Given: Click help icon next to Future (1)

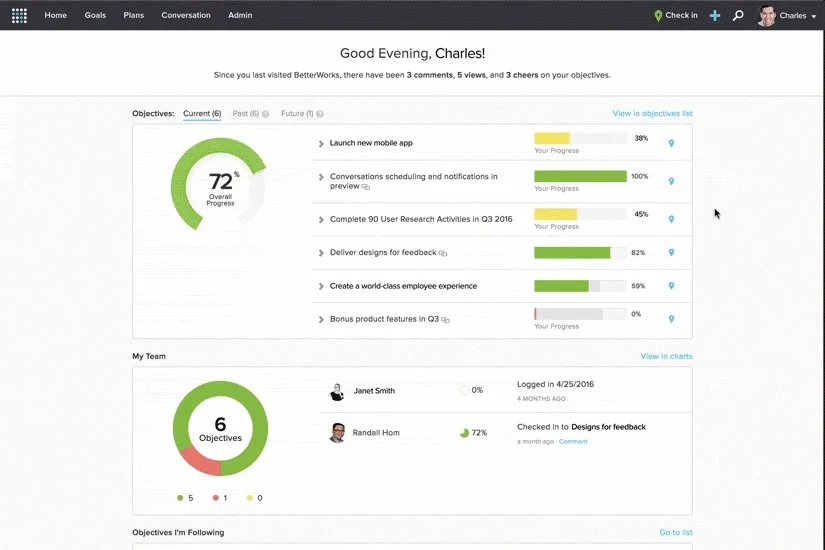Looking at the screenshot, I should point(319,114).
